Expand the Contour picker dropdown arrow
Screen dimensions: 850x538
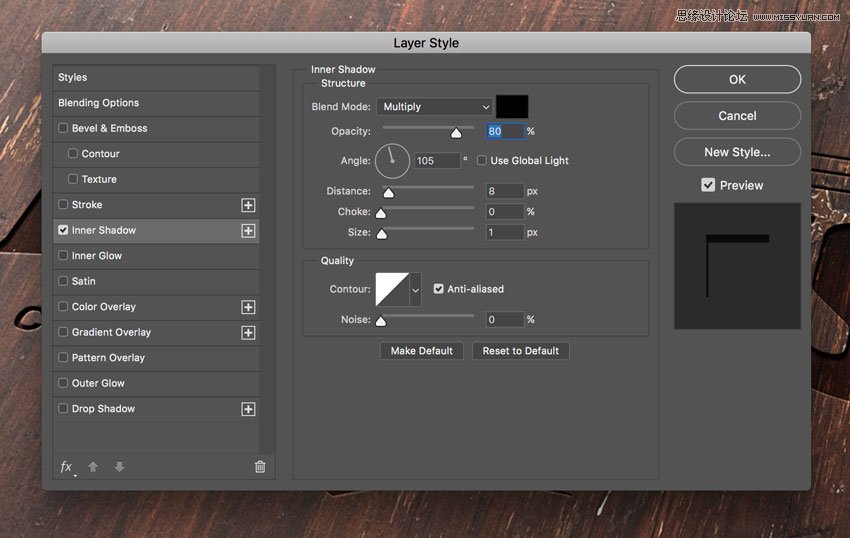(x=415, y=290)
